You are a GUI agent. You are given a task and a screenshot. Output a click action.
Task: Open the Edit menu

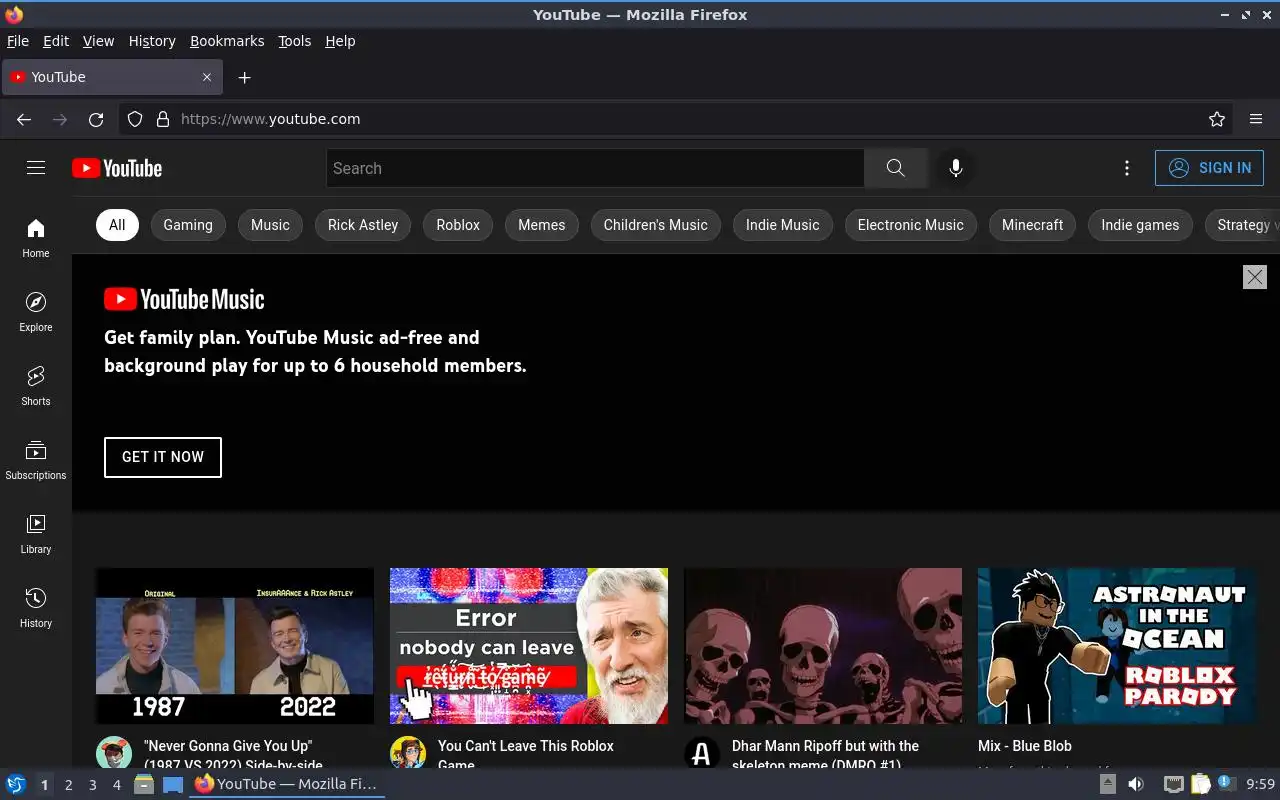pyautogui.click(x=56, y=41)
